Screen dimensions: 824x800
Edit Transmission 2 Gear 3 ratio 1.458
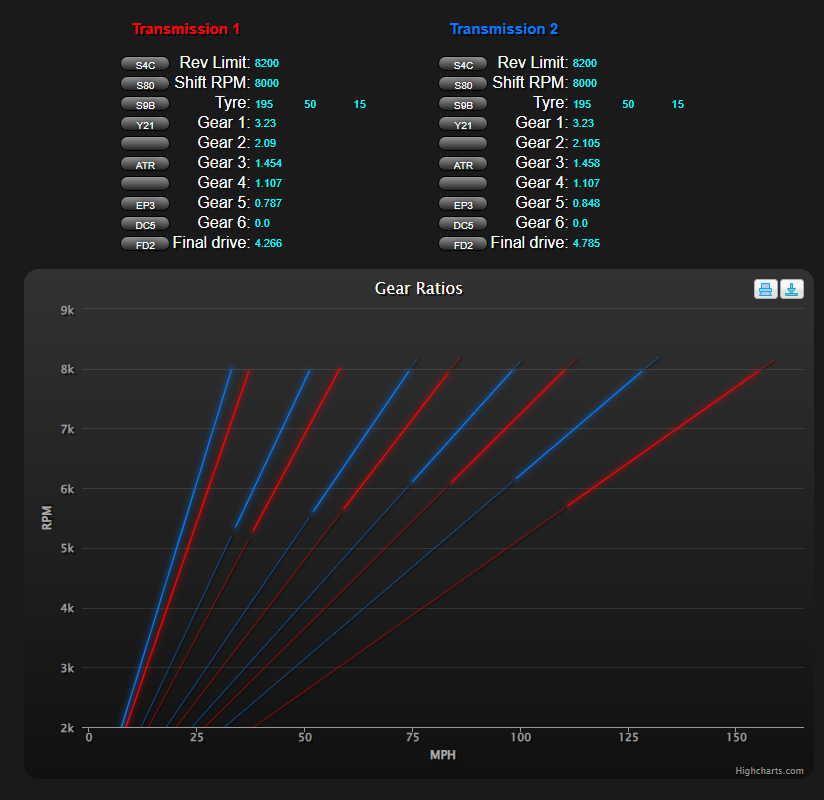586,163
